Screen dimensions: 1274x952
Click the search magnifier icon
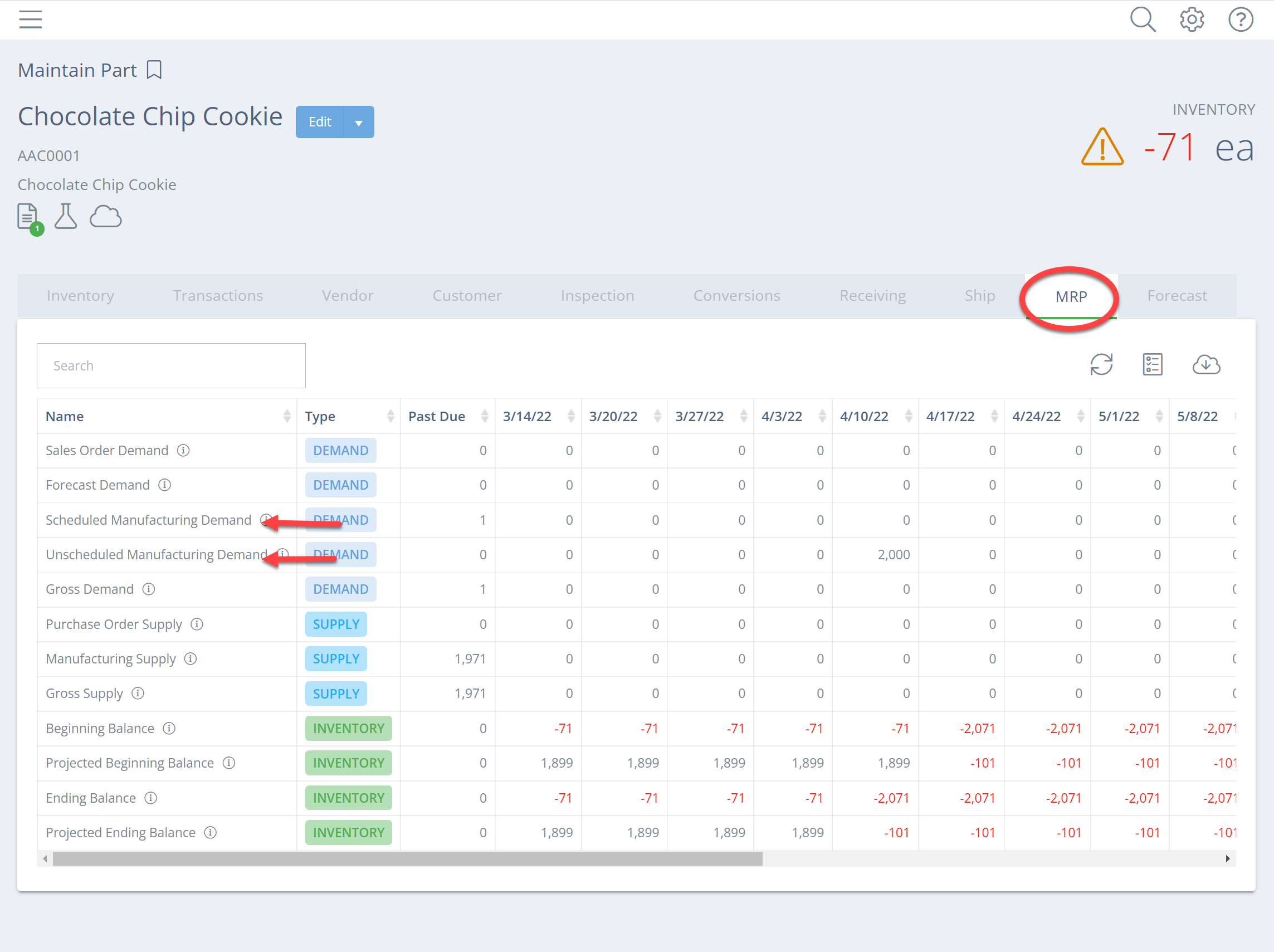pyautogui.click(x=1142, y=19)
